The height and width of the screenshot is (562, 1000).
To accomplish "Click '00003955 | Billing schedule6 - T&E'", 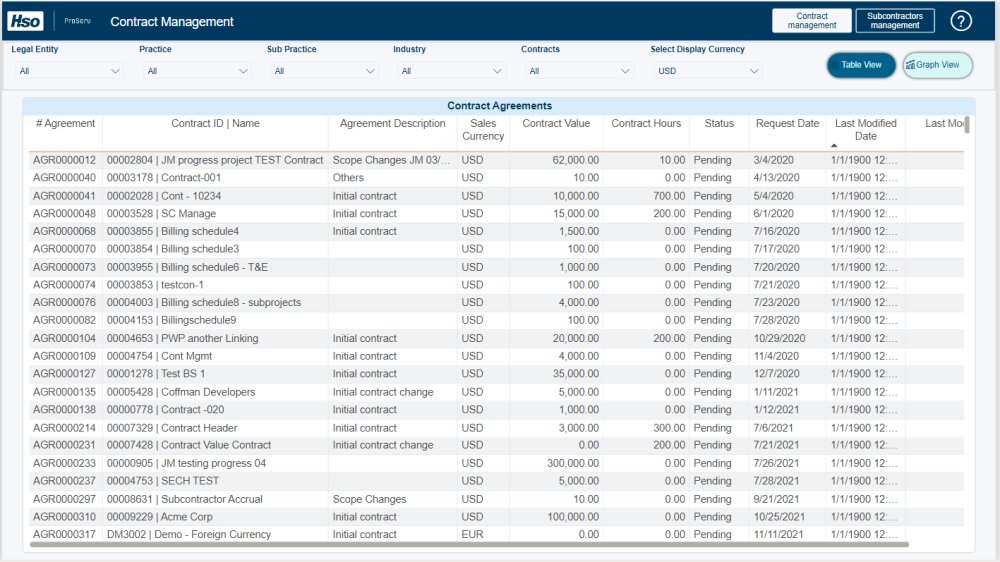I will (x=188, y=267).
